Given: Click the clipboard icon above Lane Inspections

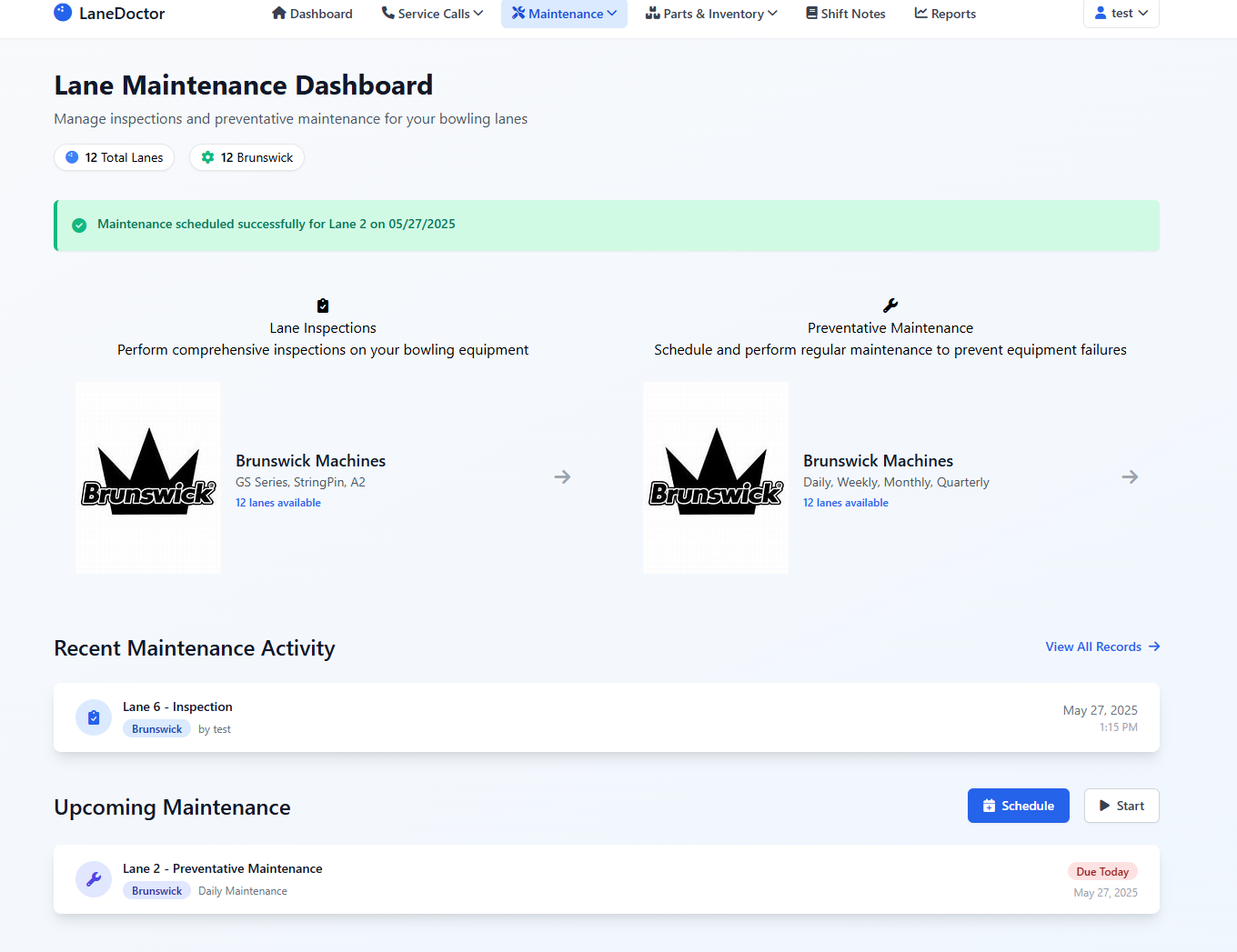Looking at the screenshot, I should coord(323,306).
